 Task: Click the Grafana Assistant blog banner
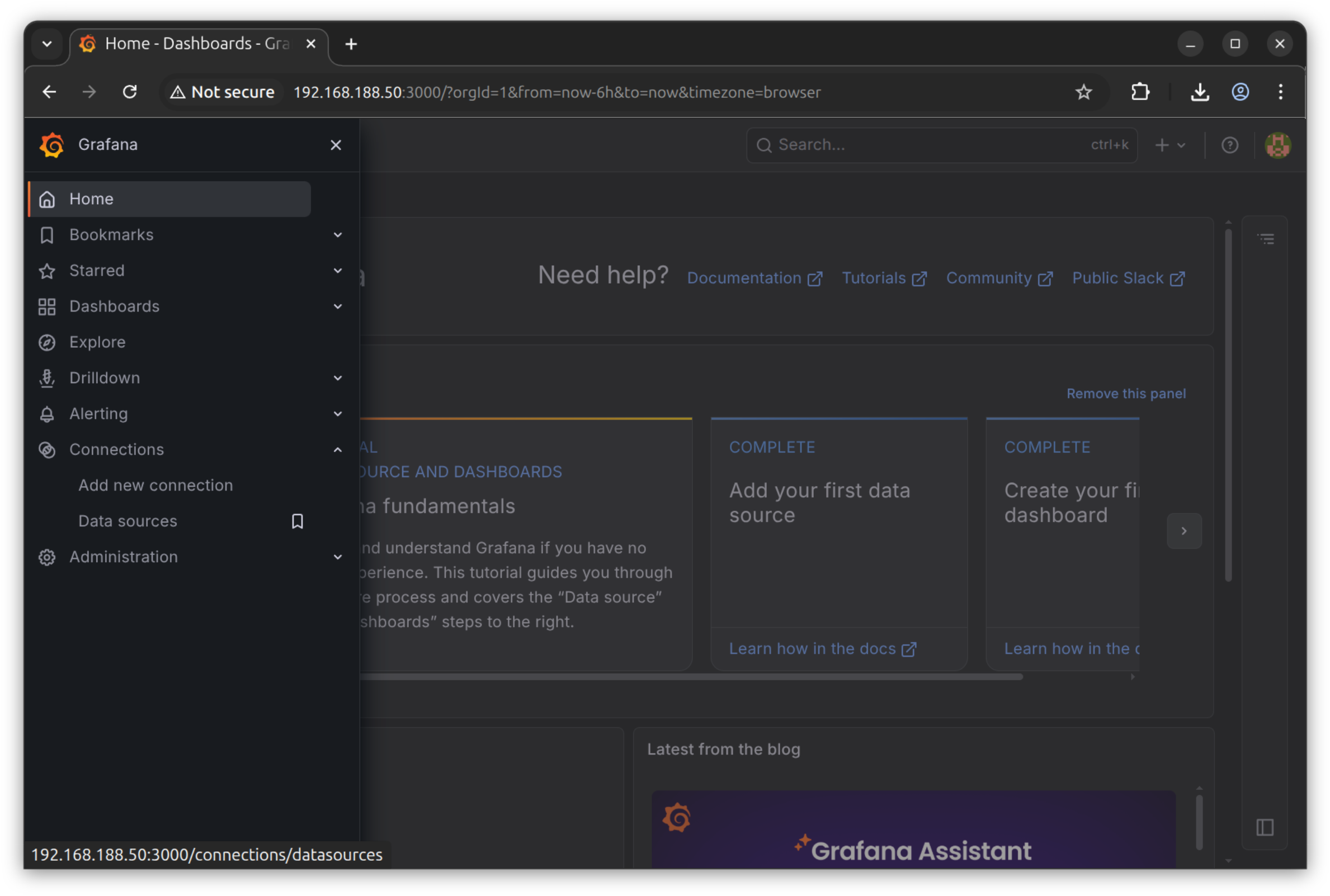click(x=913, y=829)
